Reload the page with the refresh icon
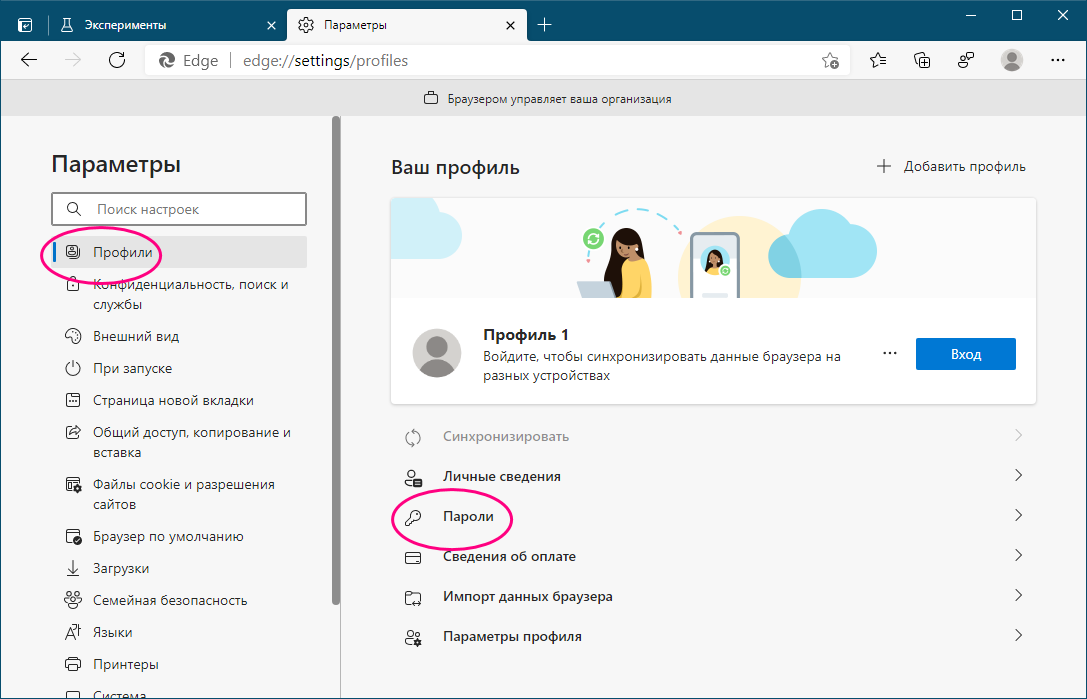 pyautogui.click(x=116, y=60)
